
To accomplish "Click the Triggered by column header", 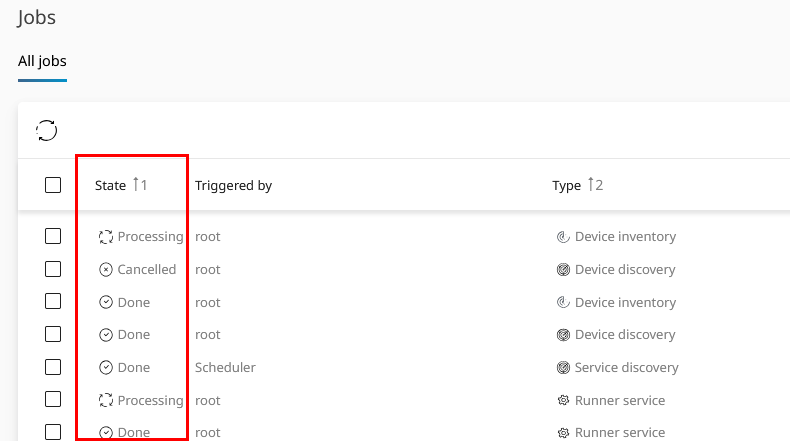I will (x=233, y=186).
